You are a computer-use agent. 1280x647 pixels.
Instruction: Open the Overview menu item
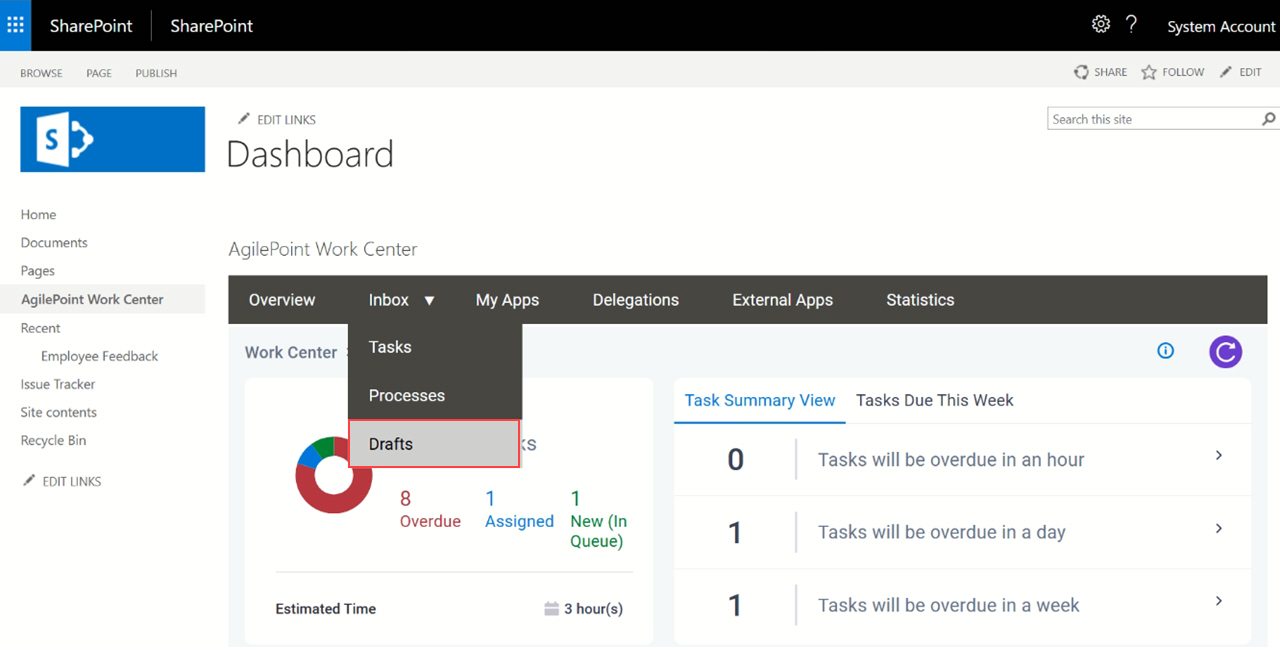tap(282, 300)
